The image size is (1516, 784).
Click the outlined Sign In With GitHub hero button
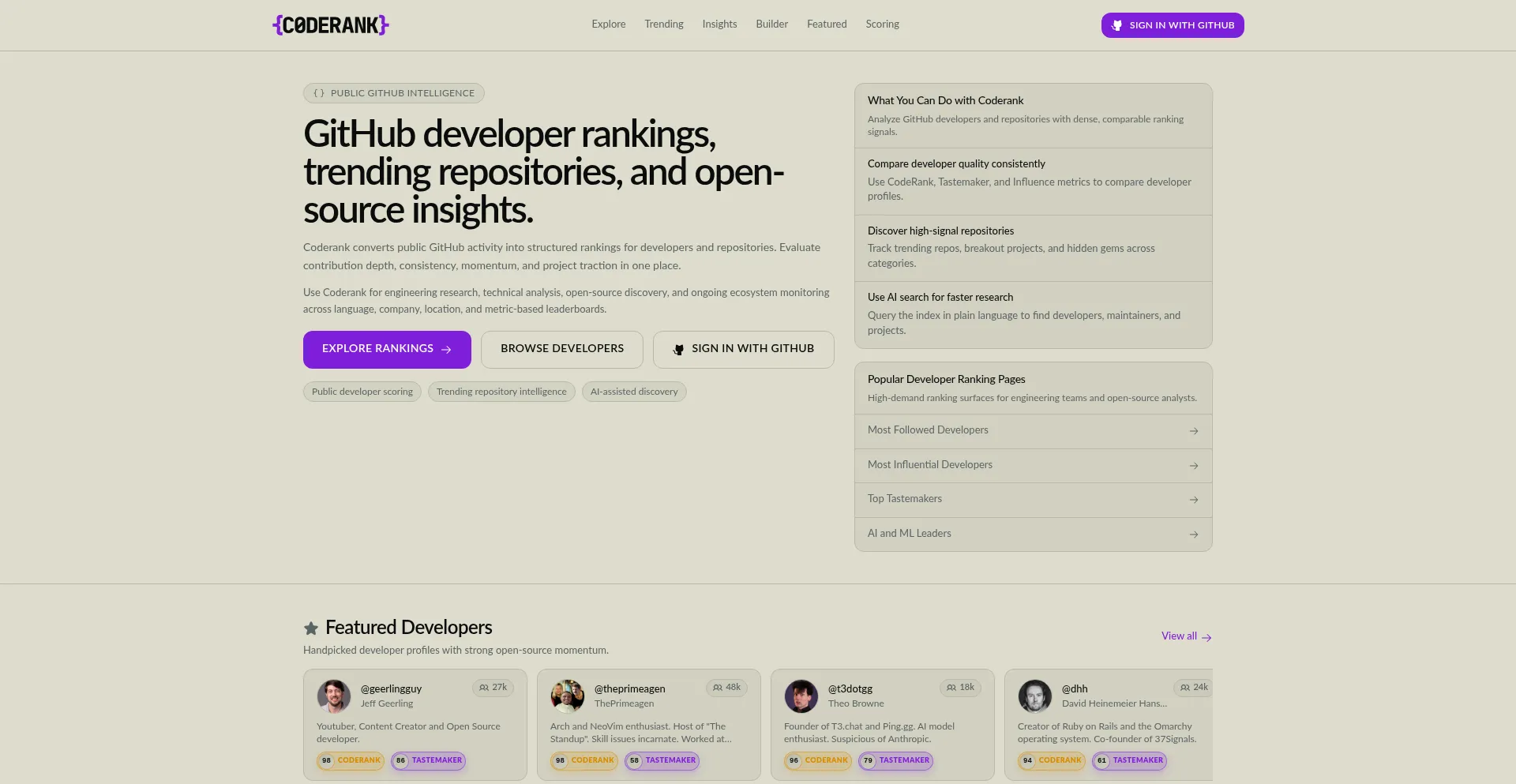click(x=744, y=349)
